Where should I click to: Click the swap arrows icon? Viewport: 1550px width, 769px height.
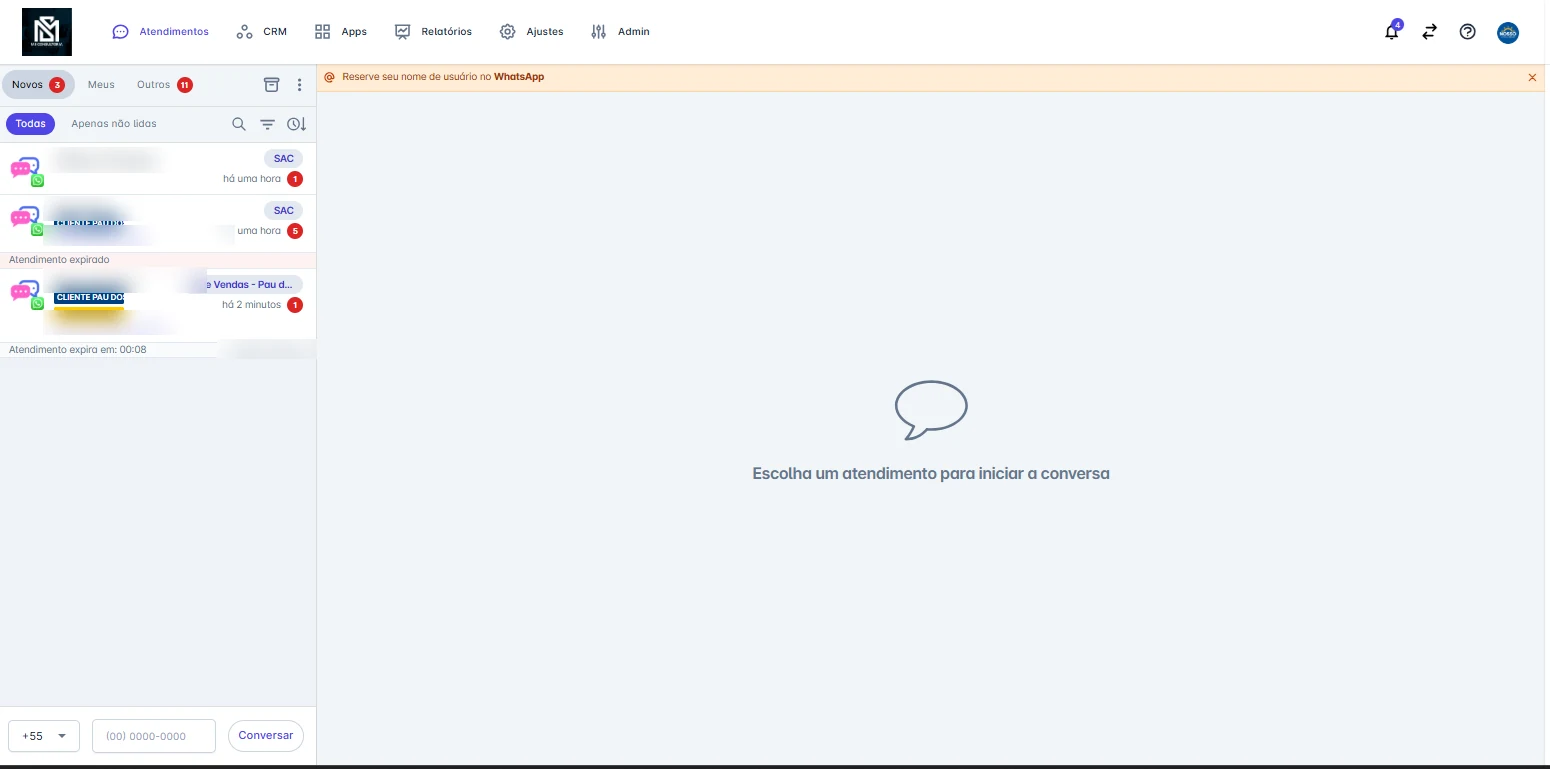click(1429, 32)
